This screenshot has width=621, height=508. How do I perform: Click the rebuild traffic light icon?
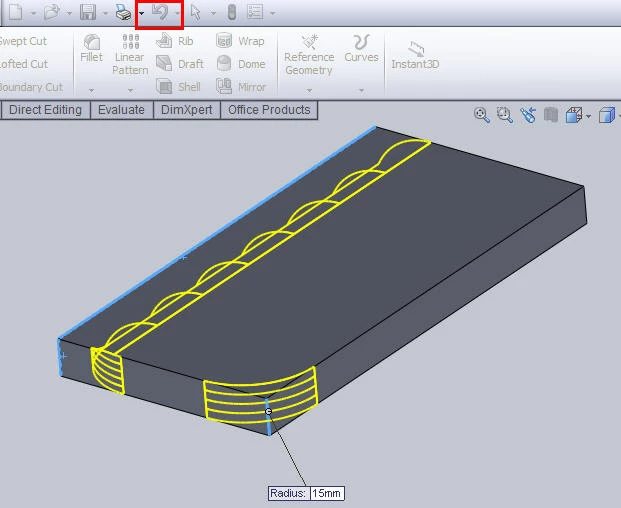click(232, 12)
